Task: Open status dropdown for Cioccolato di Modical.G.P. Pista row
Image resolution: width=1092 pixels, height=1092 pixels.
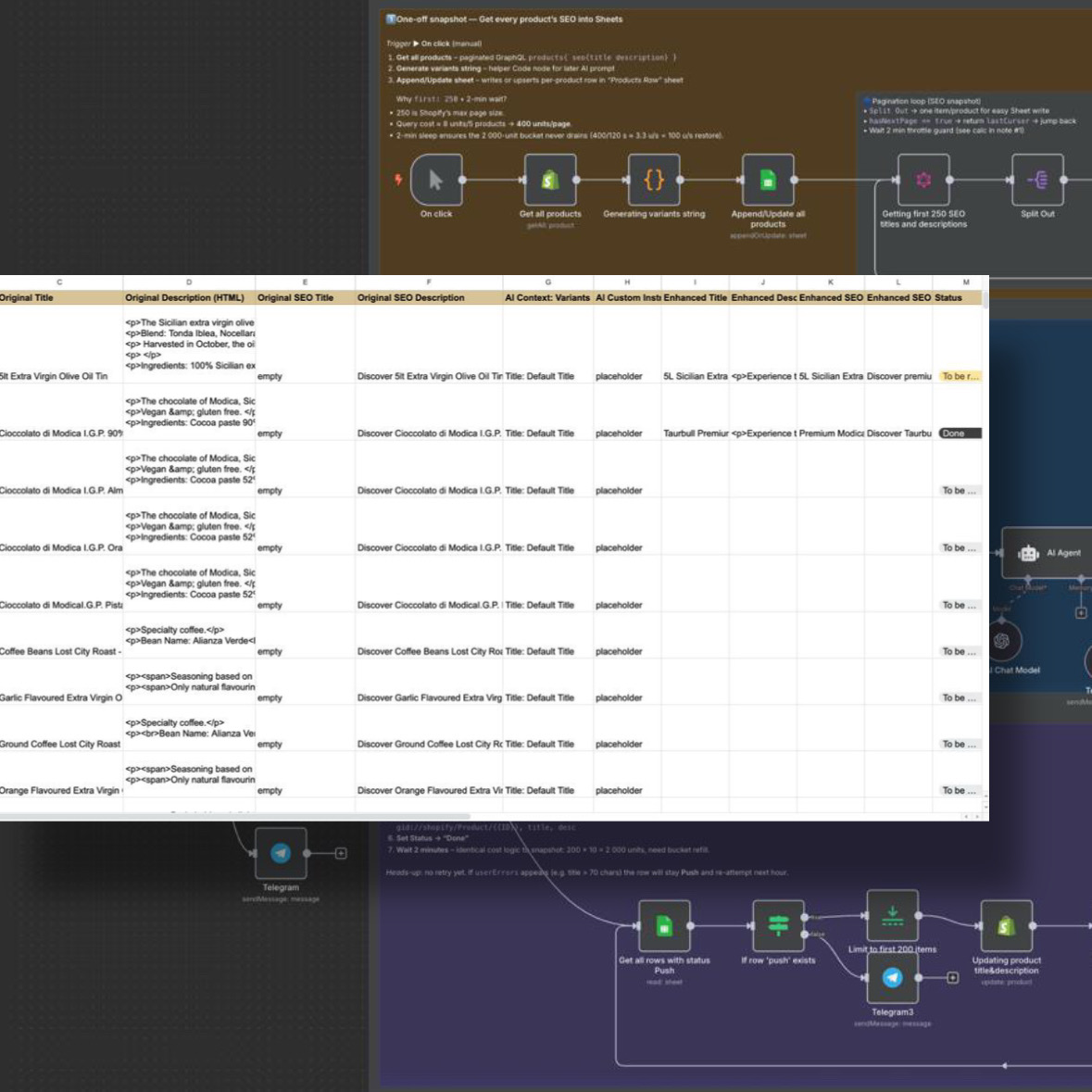Action: [x=960, y=605]
